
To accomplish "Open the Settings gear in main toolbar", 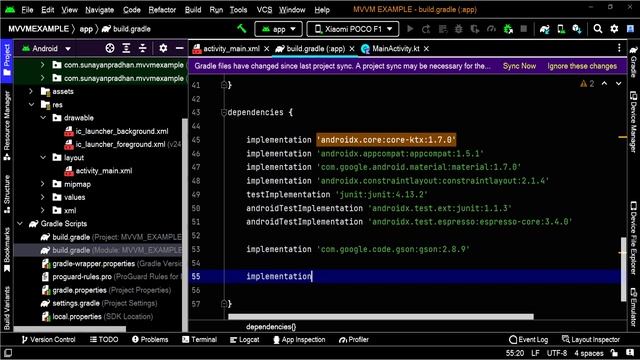I will (x=614, y=29).
